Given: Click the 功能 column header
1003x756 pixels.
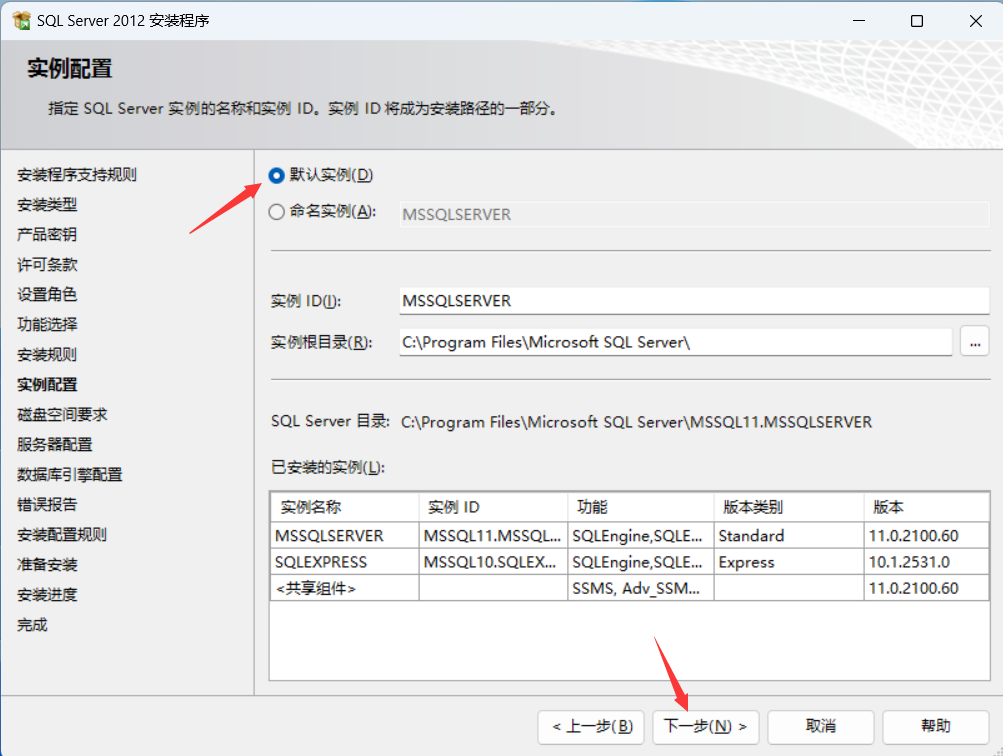Looking at the screenshot, I should (x=641, y=507).
